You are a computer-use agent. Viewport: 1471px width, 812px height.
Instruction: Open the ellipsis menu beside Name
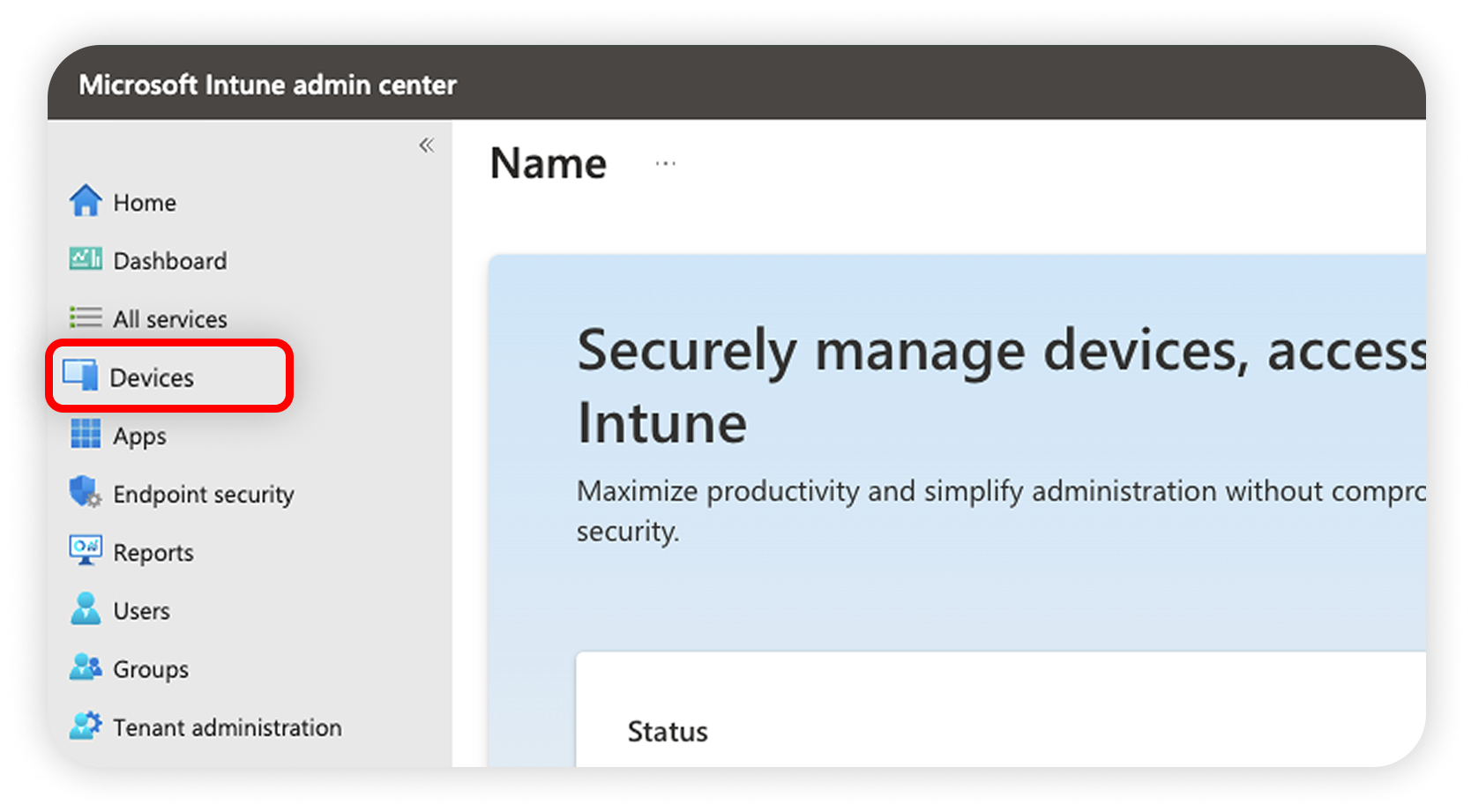[x=666, y=163]
